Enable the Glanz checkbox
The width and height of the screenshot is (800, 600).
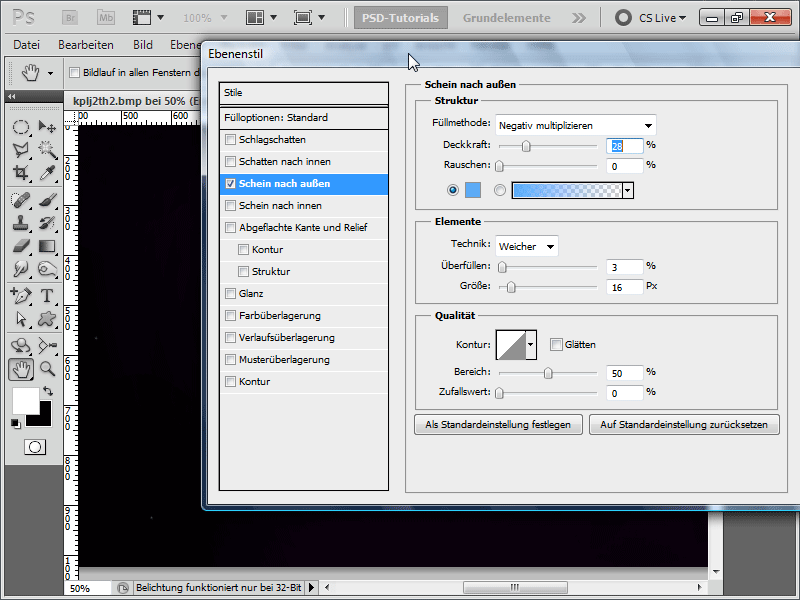[231, 293]
